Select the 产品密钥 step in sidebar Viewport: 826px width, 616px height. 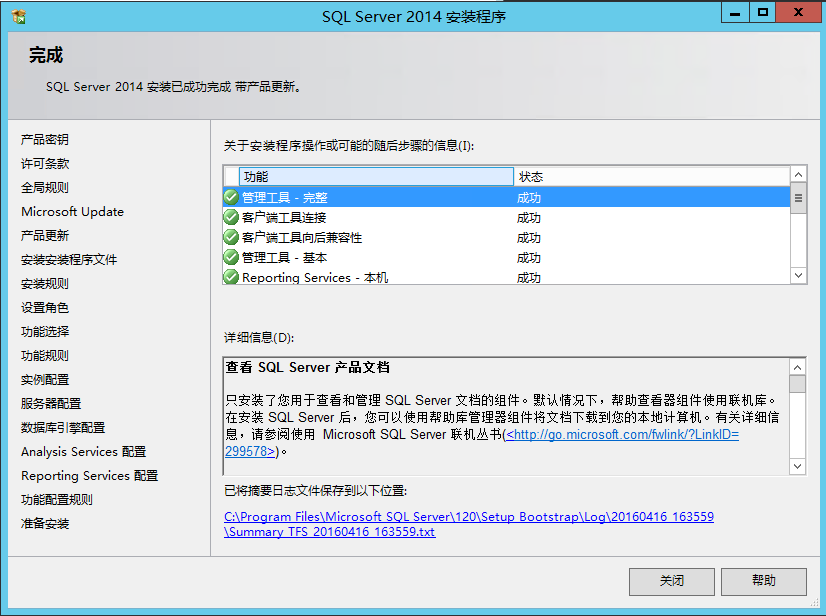[x=45, y=140]
